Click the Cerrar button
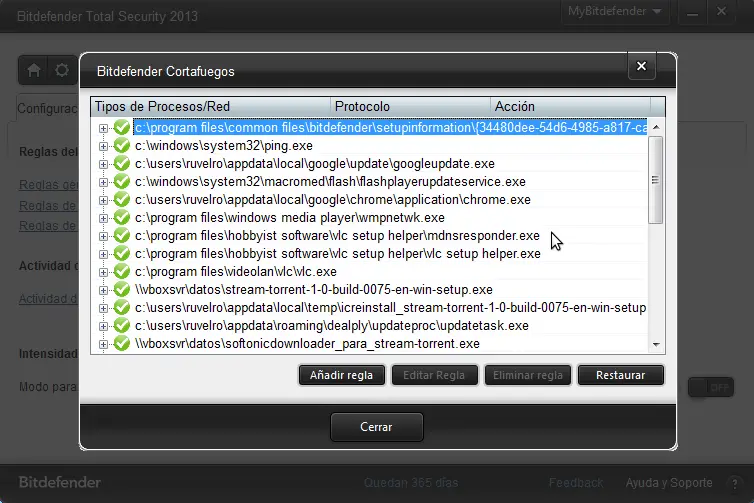 377,427
